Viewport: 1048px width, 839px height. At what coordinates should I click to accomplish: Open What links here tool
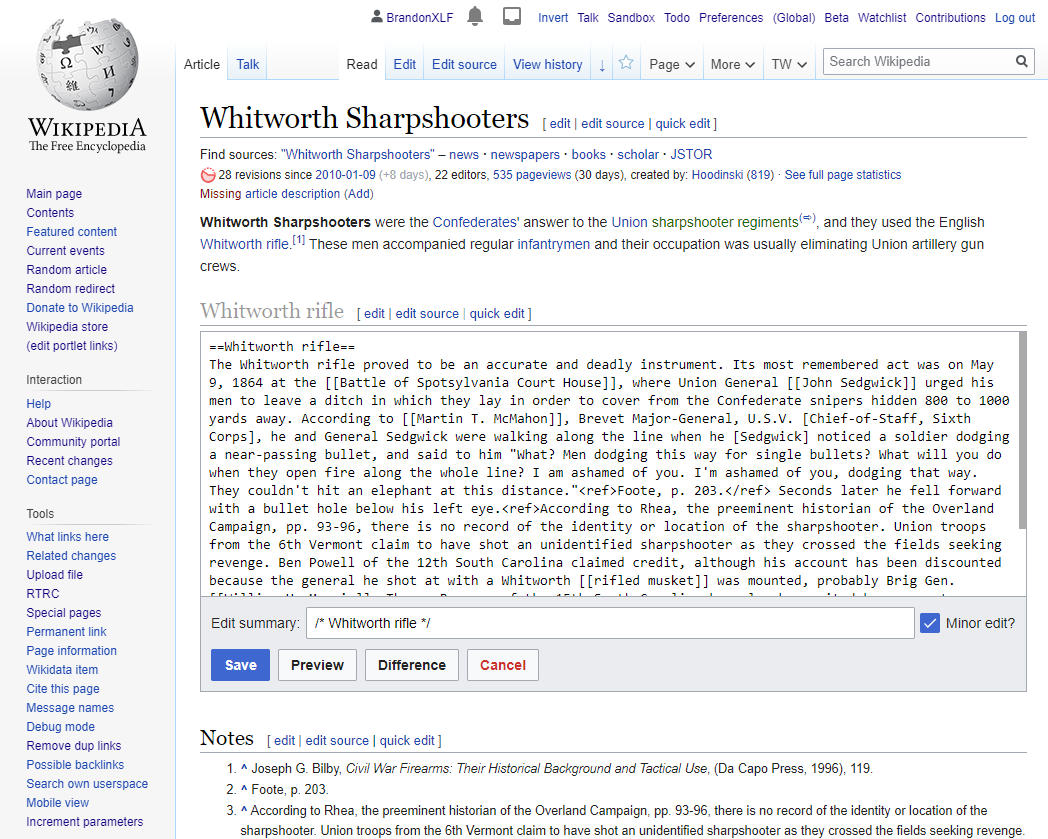[68, 537]
